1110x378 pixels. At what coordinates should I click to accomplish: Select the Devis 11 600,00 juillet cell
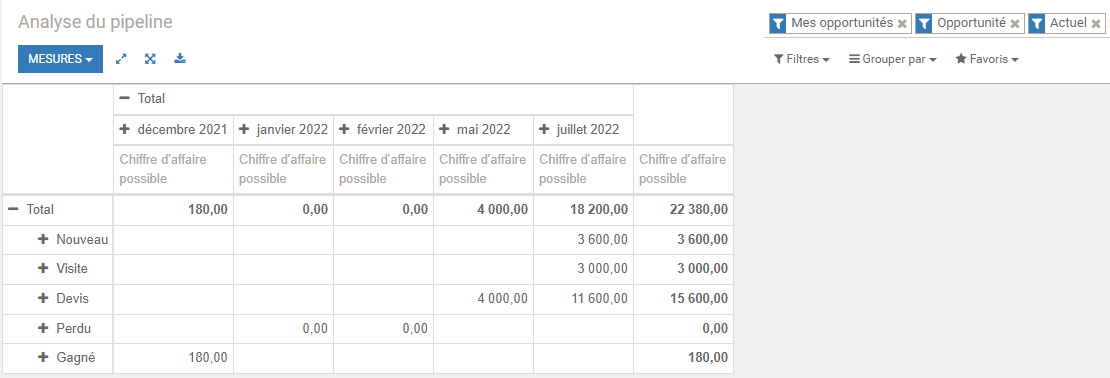(583, 299)
